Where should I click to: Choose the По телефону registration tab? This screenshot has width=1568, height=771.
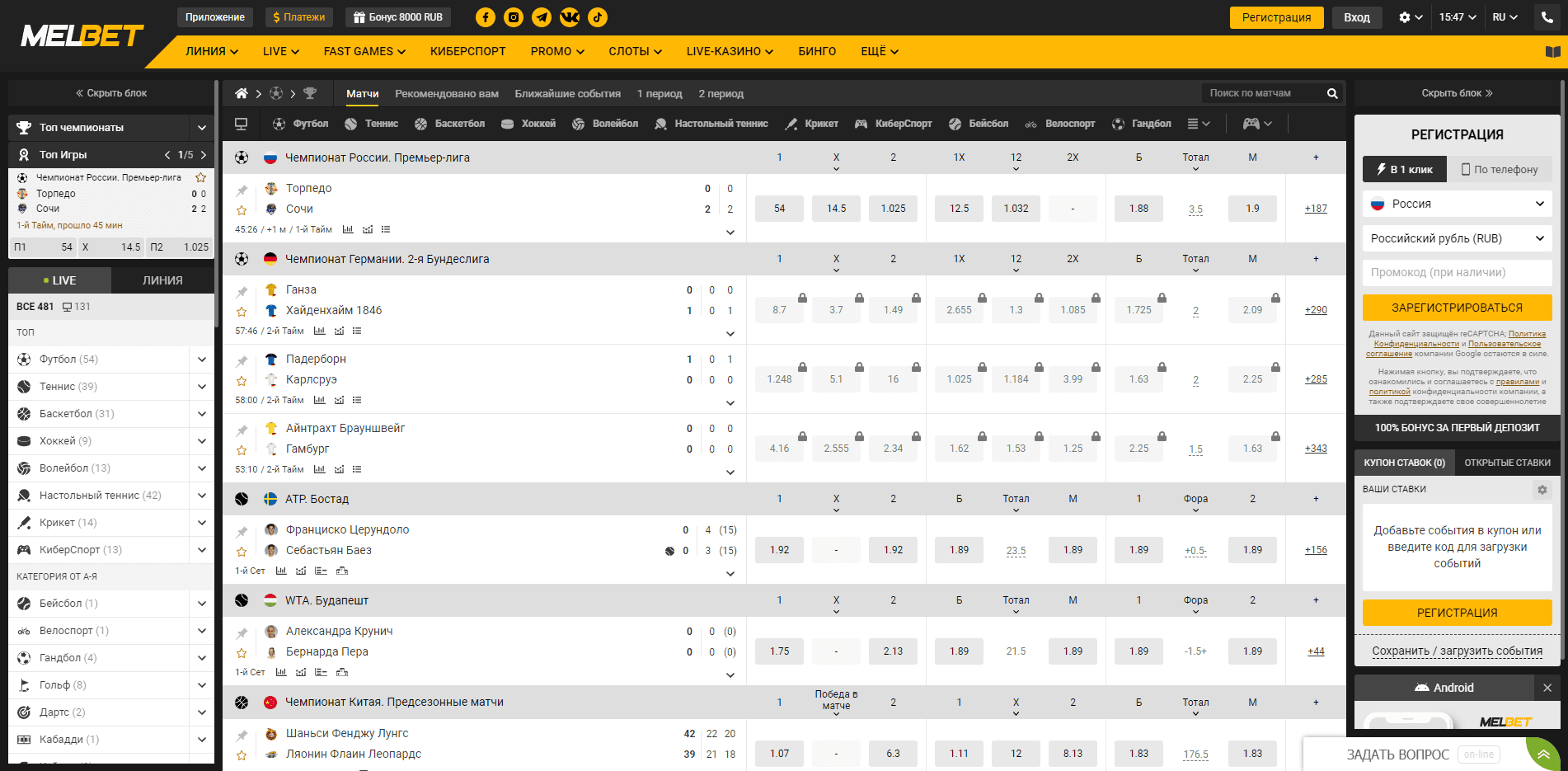1499,169
